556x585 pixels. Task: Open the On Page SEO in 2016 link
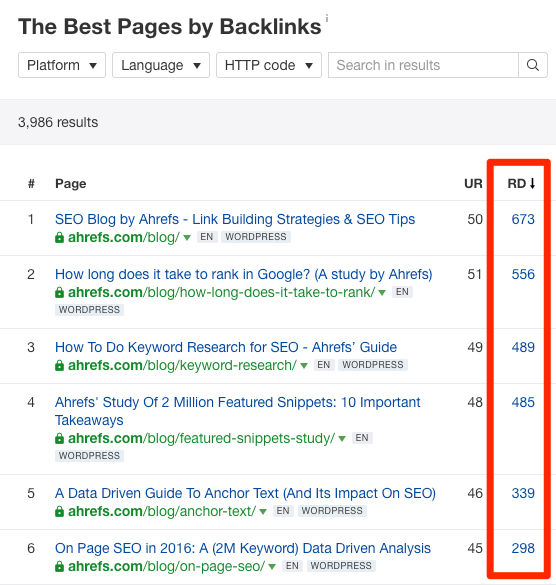coord(243,548)
